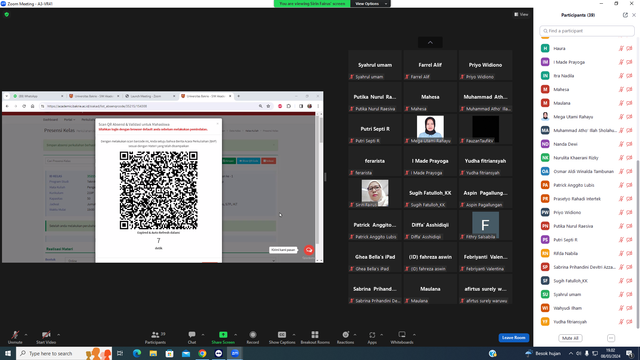Click I Made Prayoga's video-off icon
The width and height of the screenshot is (640, 360).
coord(629,62)
